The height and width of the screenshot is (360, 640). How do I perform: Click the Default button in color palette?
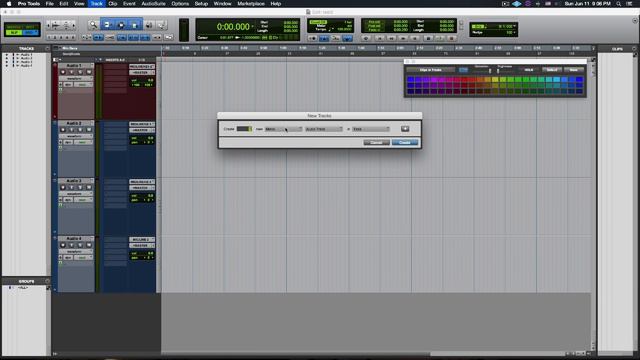pyautogui.click(x=552, y=70)
